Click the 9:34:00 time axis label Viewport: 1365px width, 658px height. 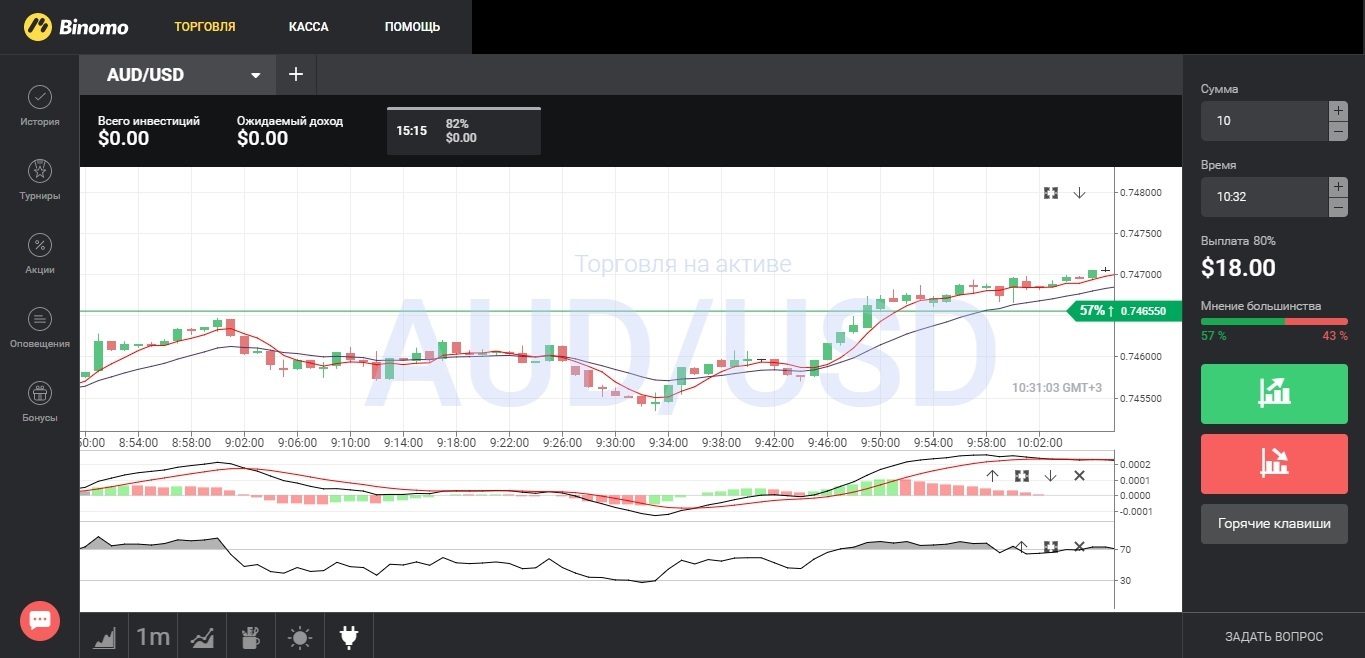click(x=667, y=442)
